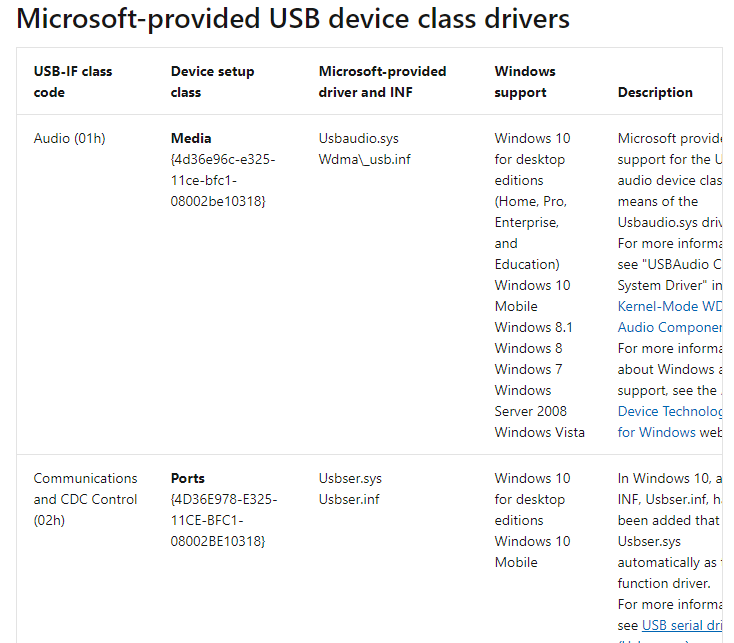This screenshot has height=643, width=734.
Task: Click the Media class GUID text
Action: click(x=223, y=180)
